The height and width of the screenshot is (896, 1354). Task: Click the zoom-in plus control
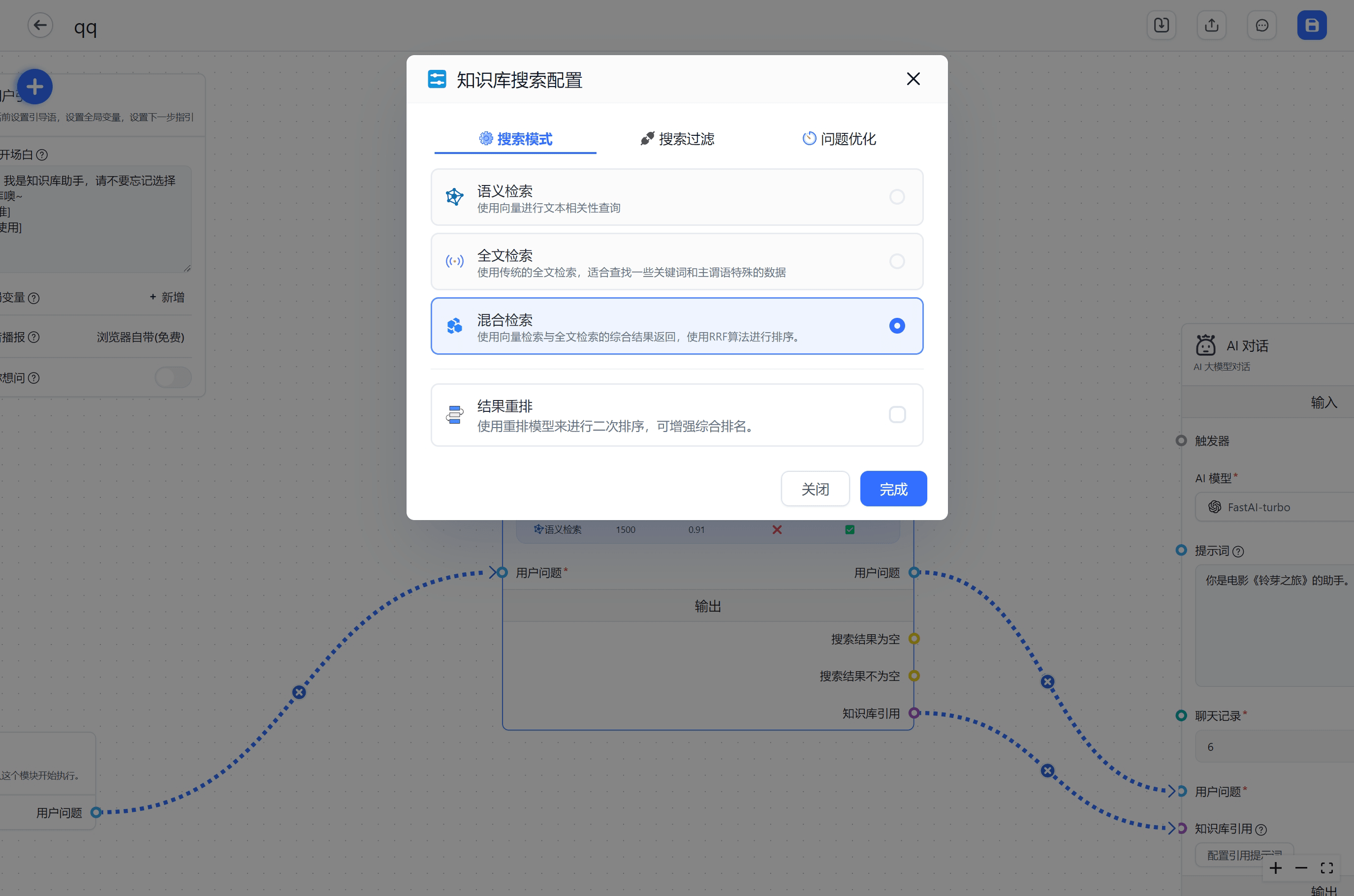coord(1276,868)
